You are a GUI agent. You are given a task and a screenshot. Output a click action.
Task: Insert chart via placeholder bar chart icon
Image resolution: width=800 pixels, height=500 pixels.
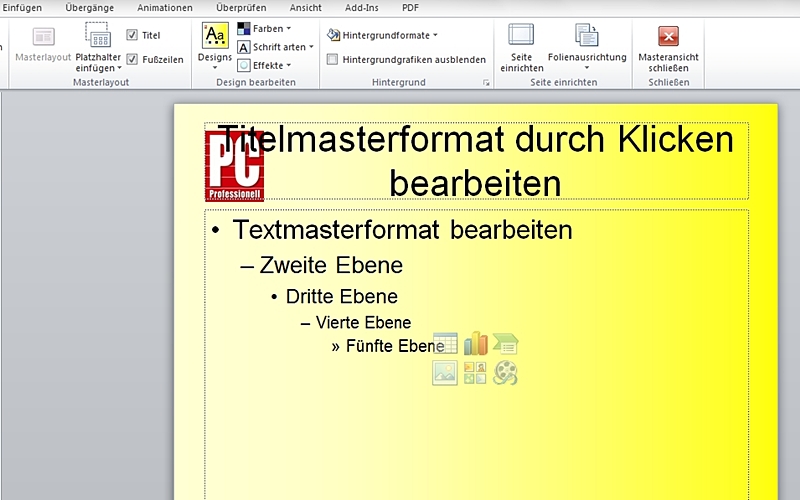tap(476, 343)
